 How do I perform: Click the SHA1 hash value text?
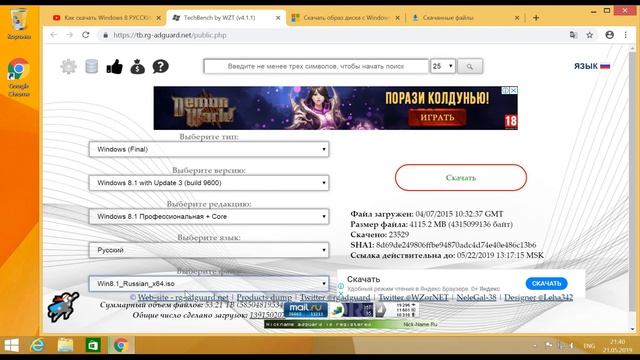click(456, 245)
